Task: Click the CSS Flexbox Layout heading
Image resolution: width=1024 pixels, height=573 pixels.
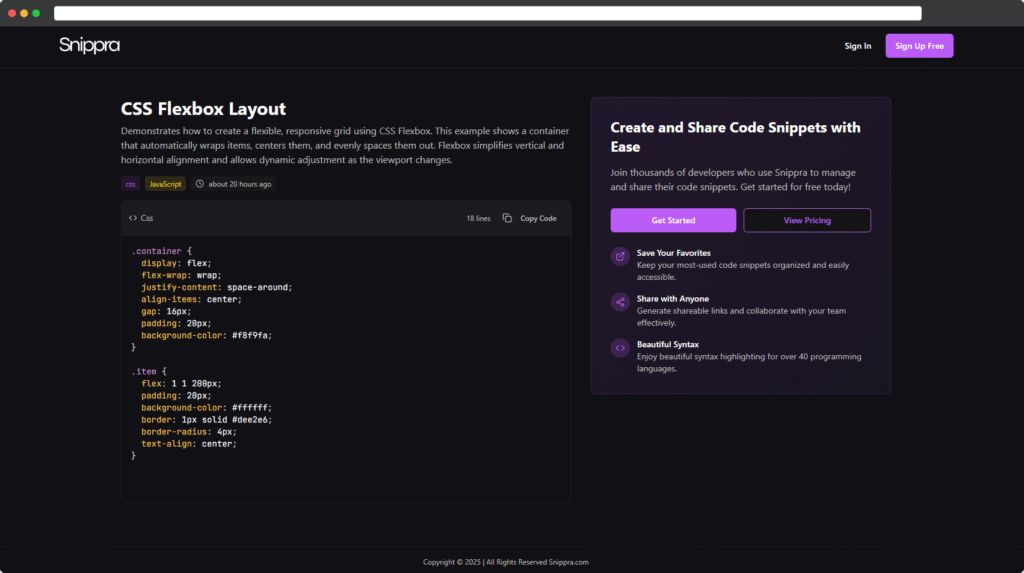Action: (203, 109)
